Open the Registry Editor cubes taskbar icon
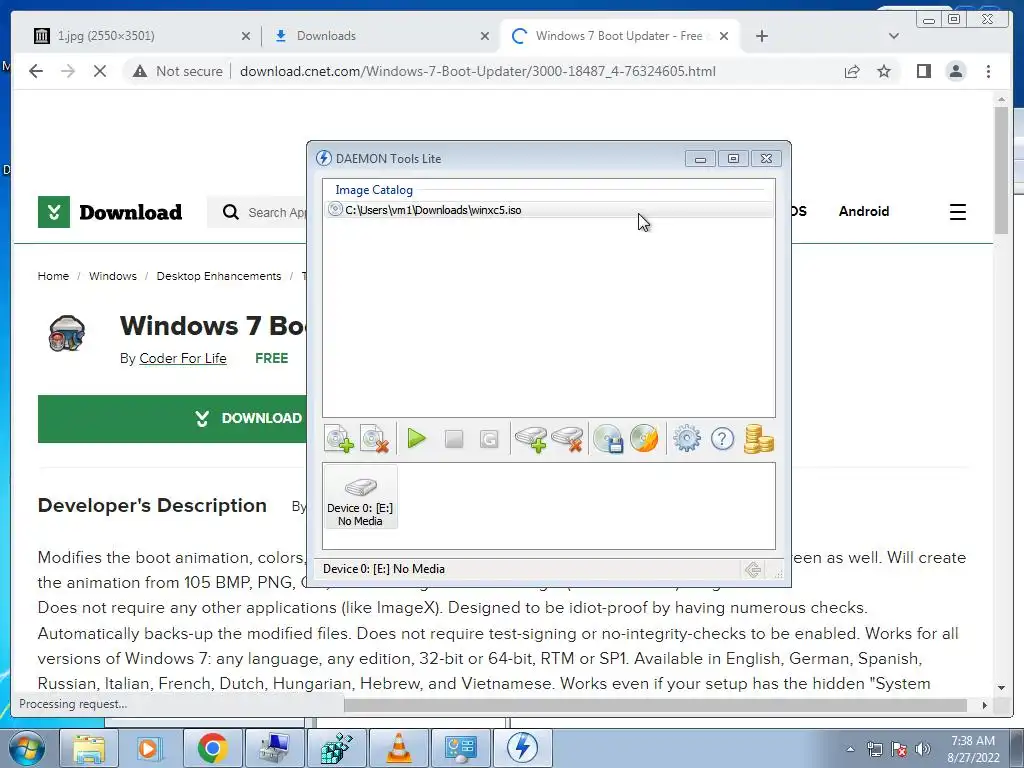 (337, 748)
